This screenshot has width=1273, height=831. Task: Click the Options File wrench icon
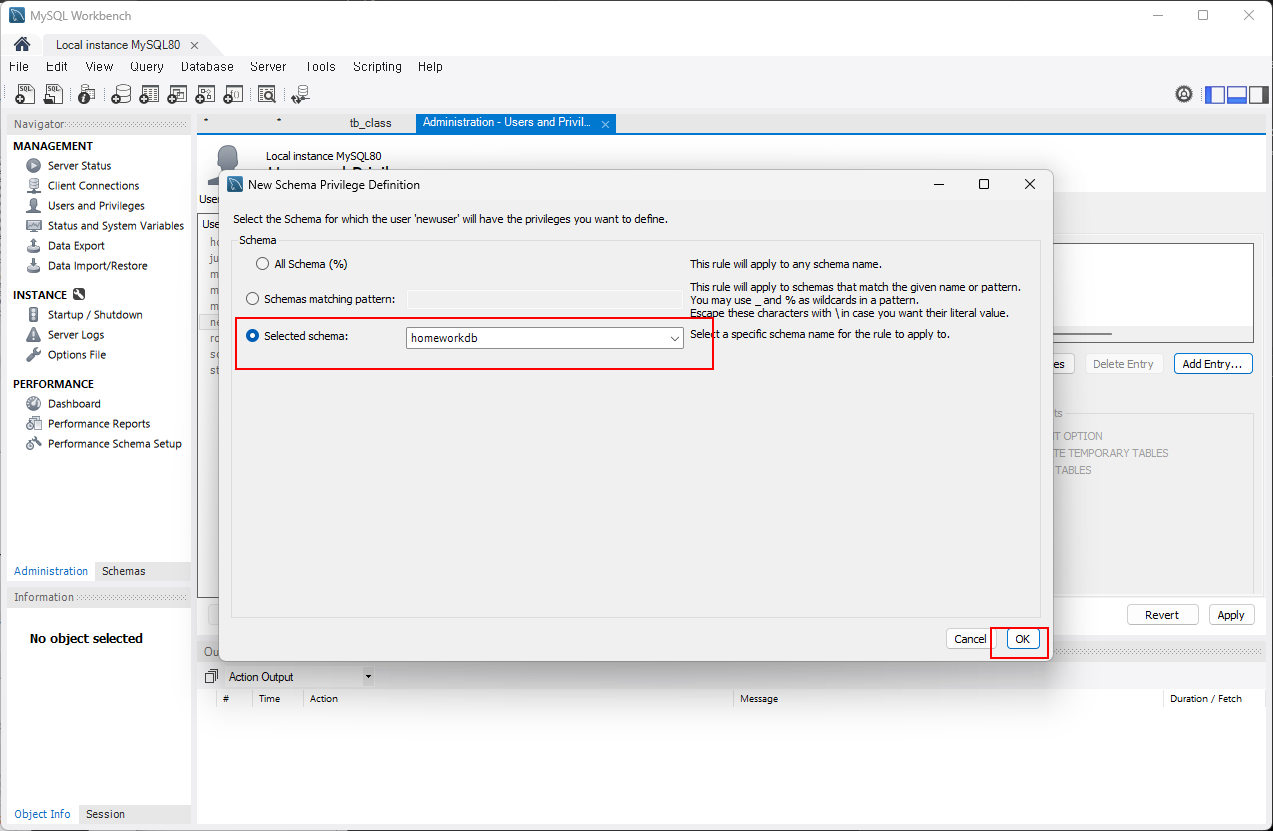34,355
